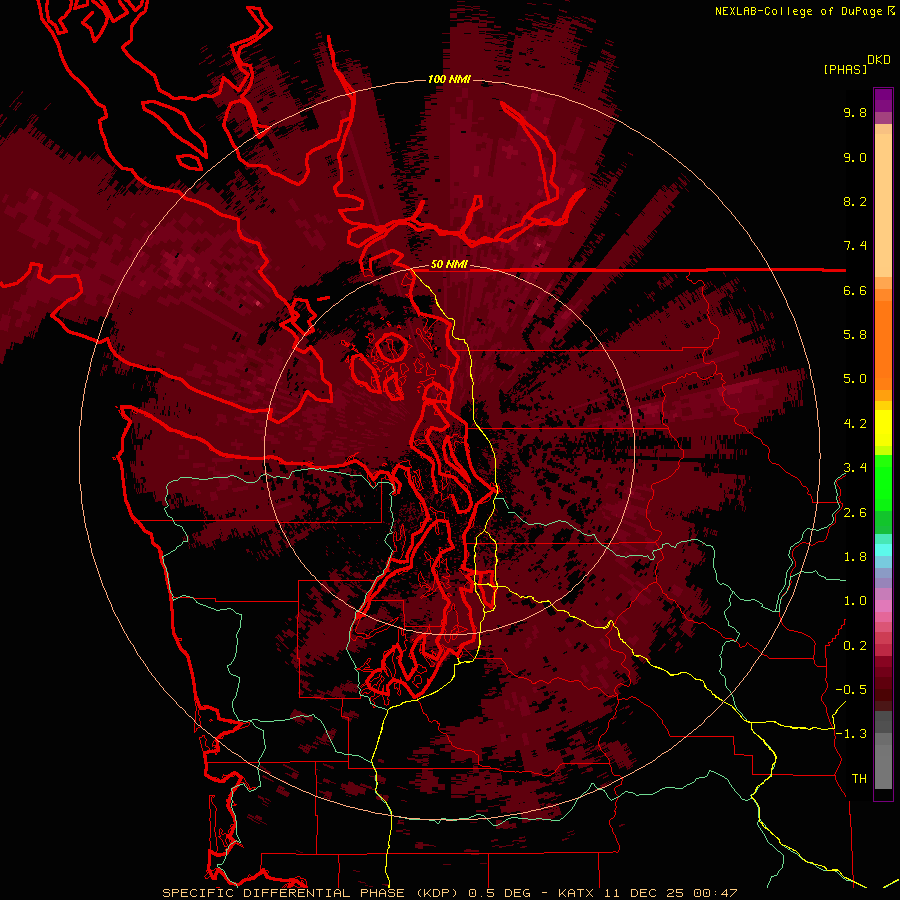The height and width of the screenshot is (900, 900).
Task: Click the cyan band of the color bar
Action: pyautogui.click(x=883, y=550)
